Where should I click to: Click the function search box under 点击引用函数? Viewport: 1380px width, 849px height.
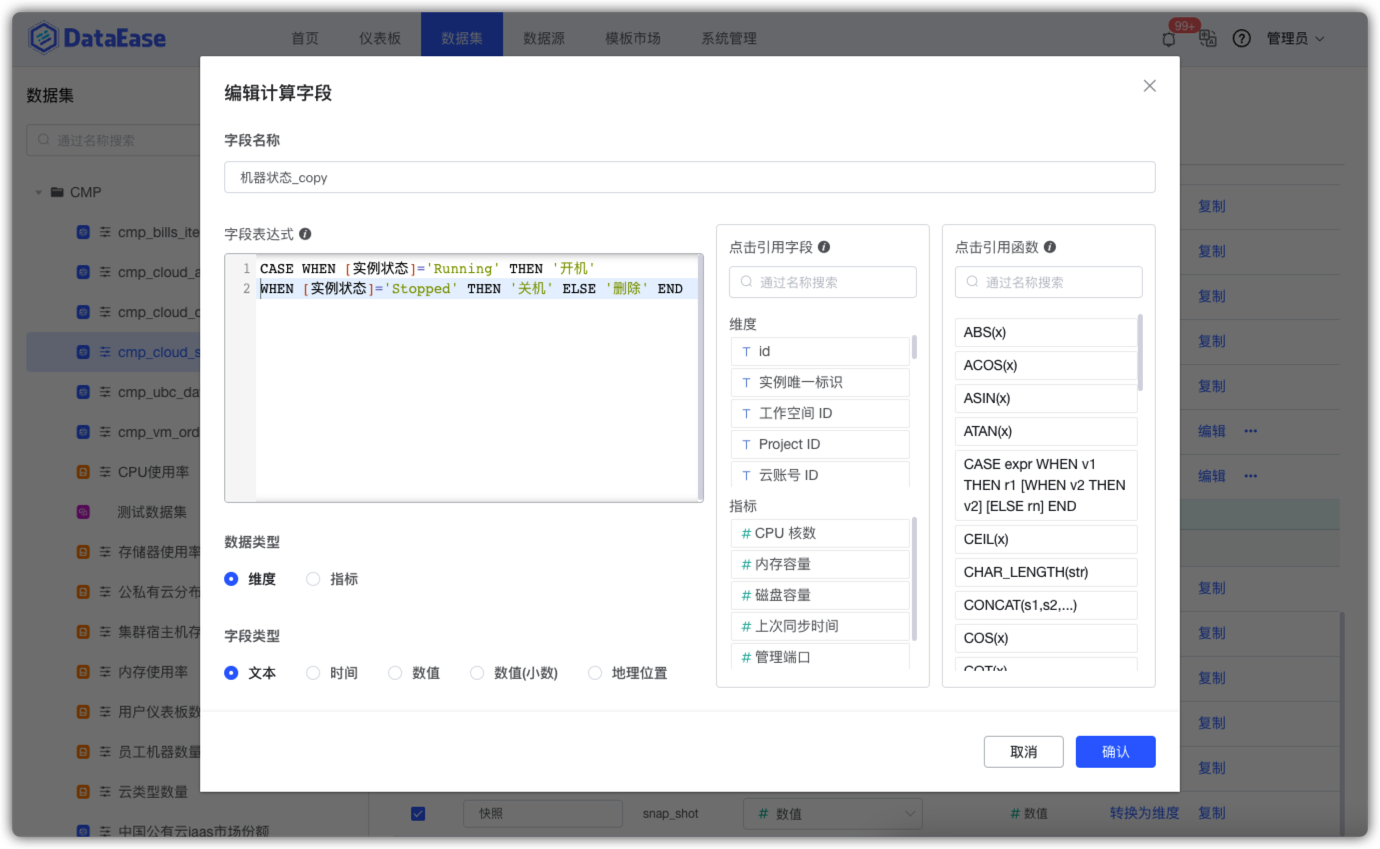1049,282
